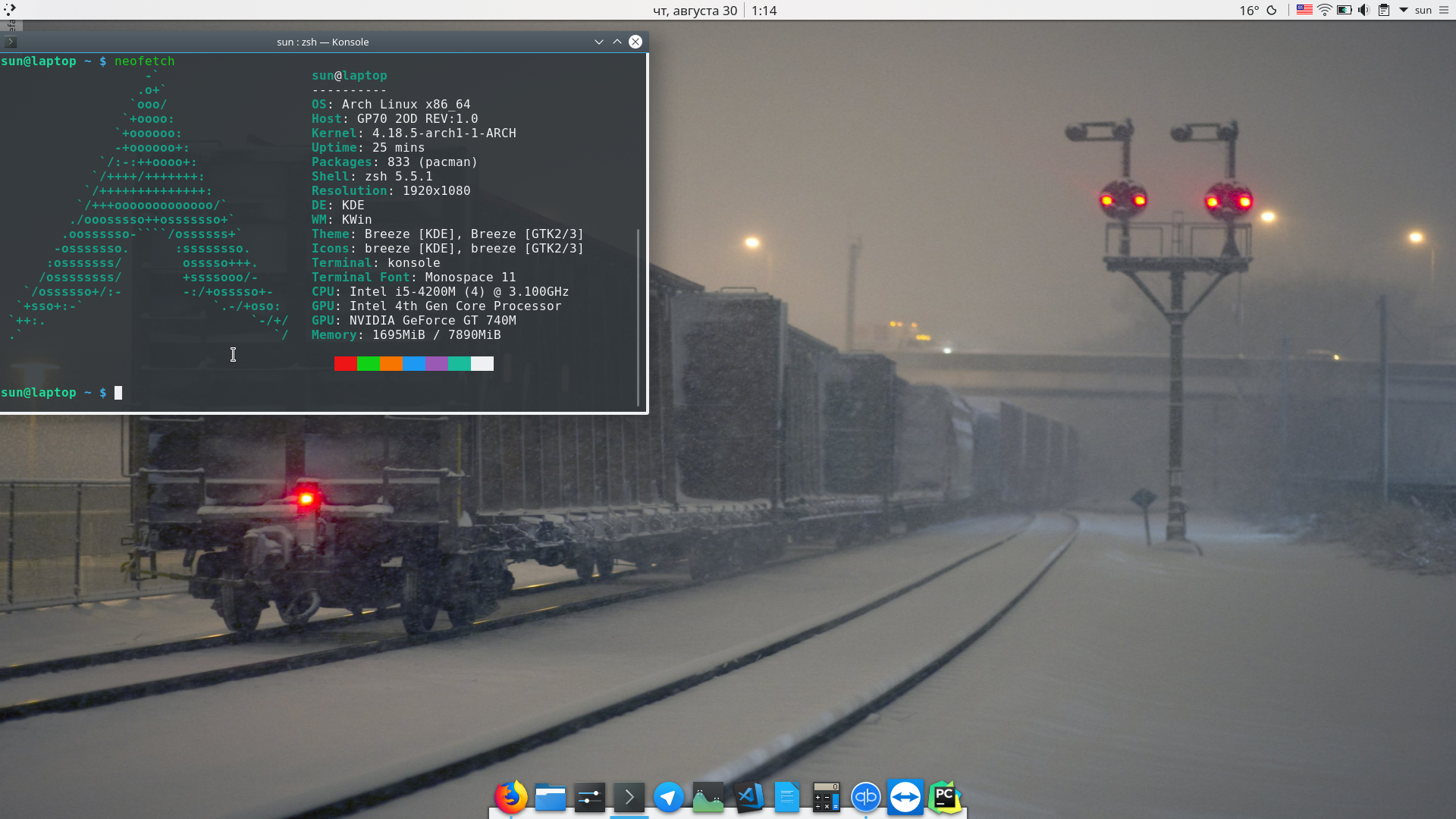Click the moon weather icon in panel

(x=1272, y=10)
